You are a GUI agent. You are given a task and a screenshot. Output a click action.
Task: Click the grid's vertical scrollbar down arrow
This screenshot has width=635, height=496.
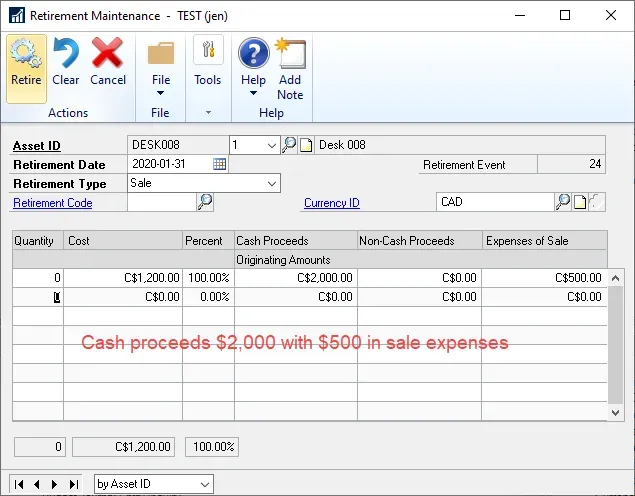pyautogui.click(x=615, y=411)
